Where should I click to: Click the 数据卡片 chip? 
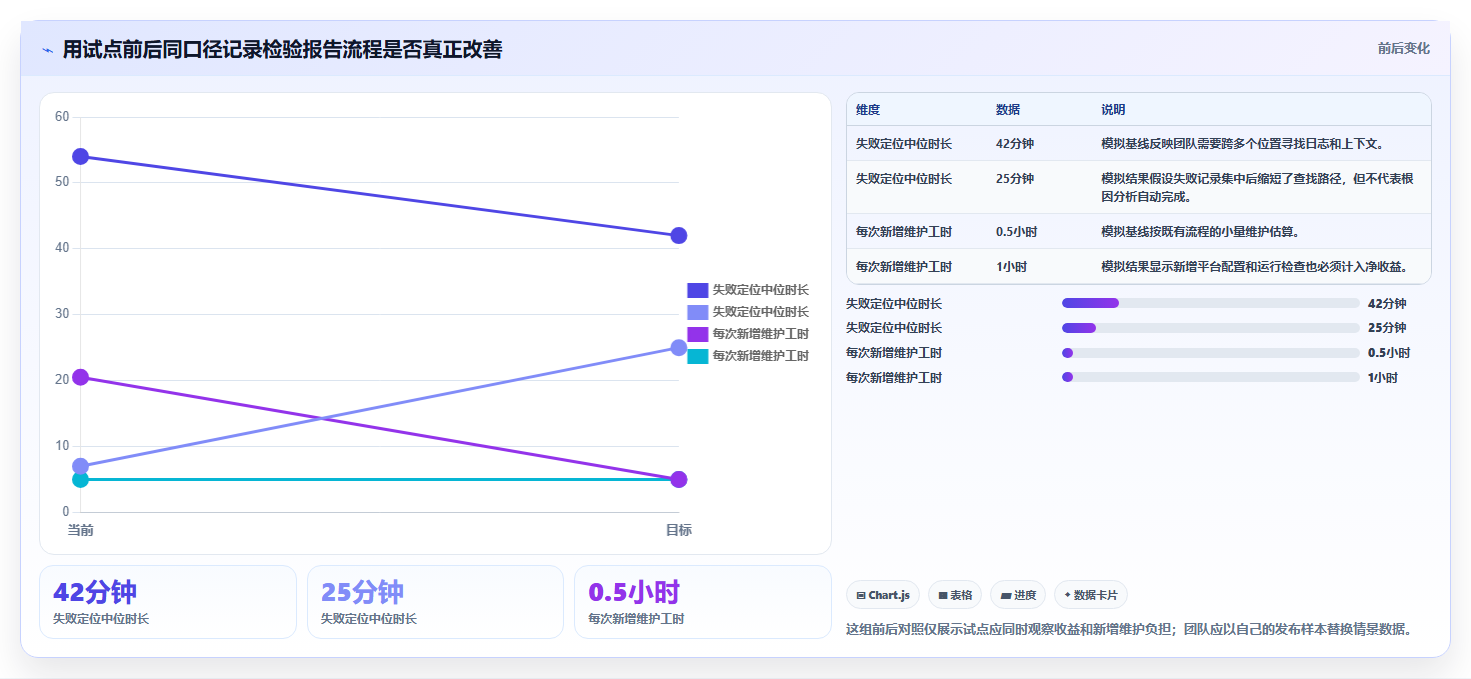[1090, 595]
